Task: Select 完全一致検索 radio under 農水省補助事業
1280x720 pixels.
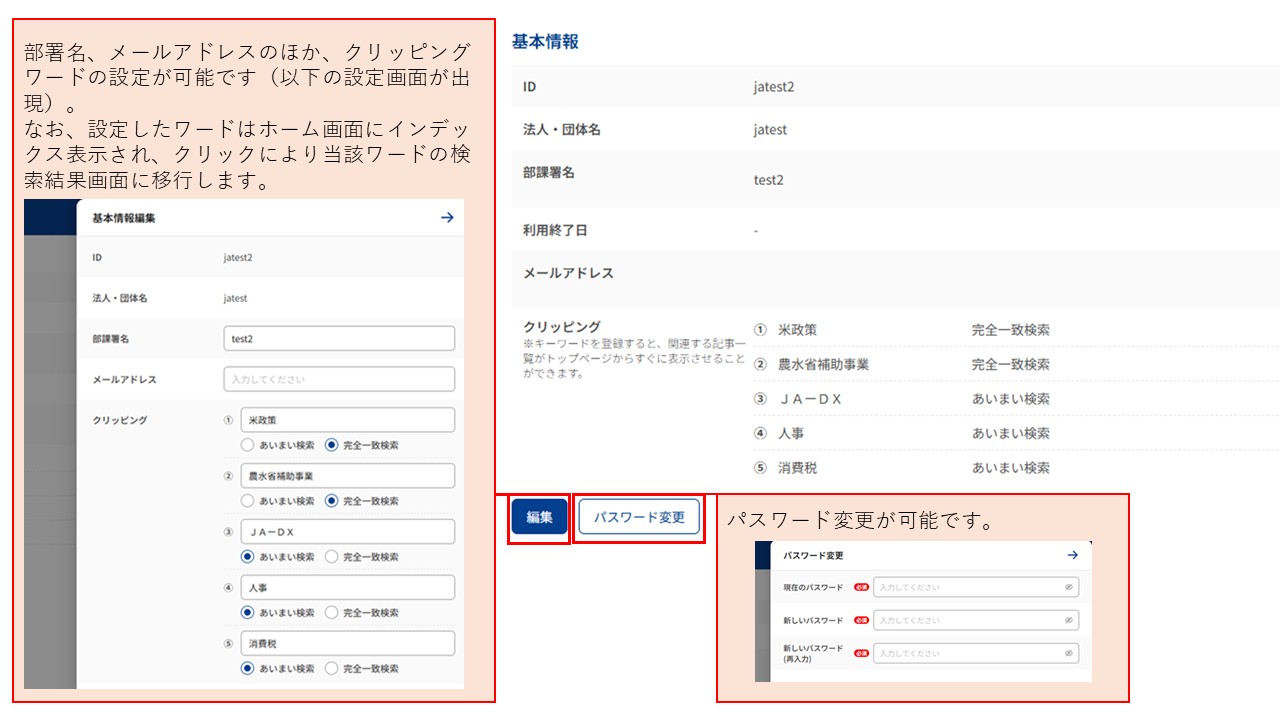Action: click(x=331, y=501)
